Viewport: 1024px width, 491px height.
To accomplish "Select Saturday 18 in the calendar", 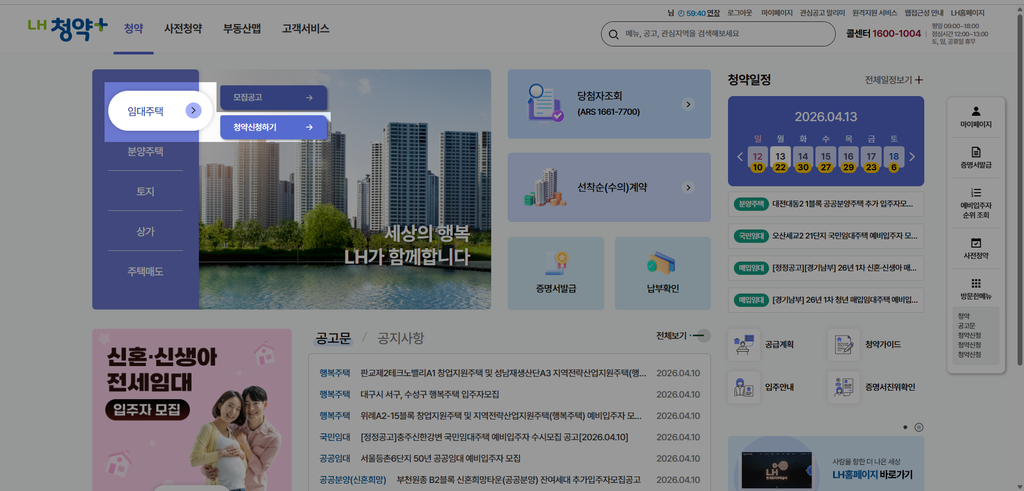I will point(893,157).
